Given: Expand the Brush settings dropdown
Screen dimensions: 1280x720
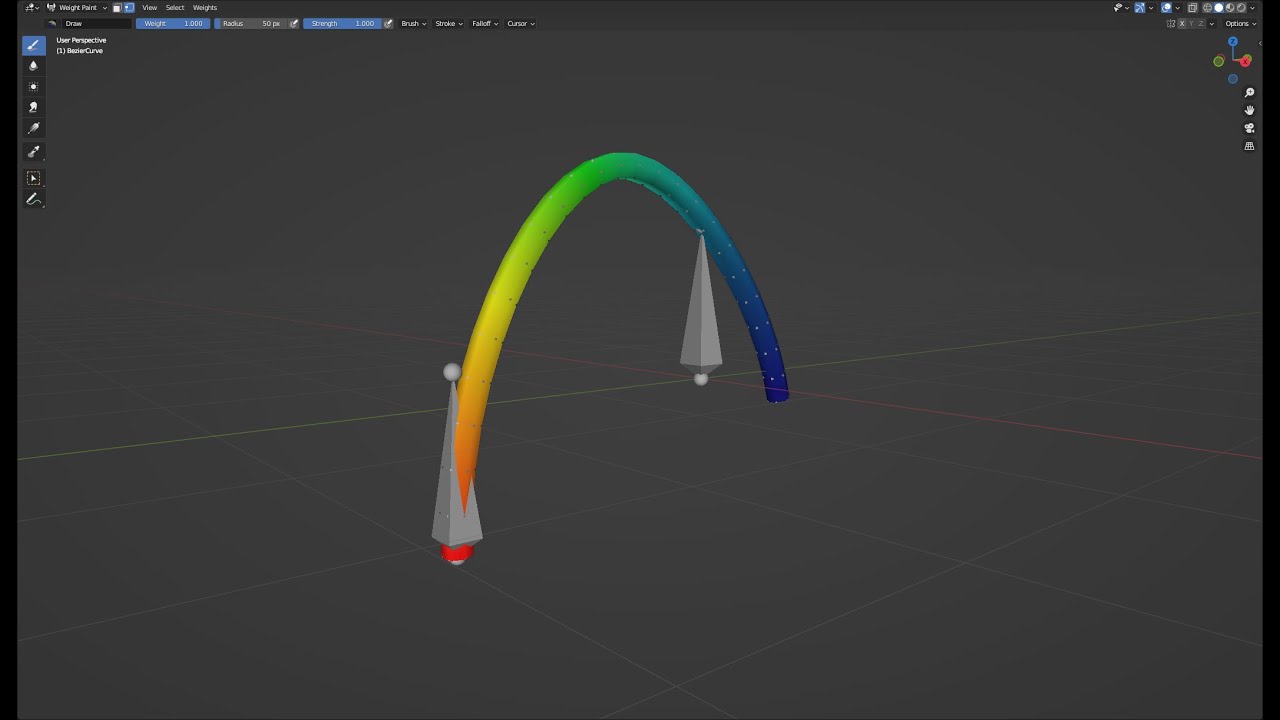Looking at the screenshot, I should (x=413, y=23).
